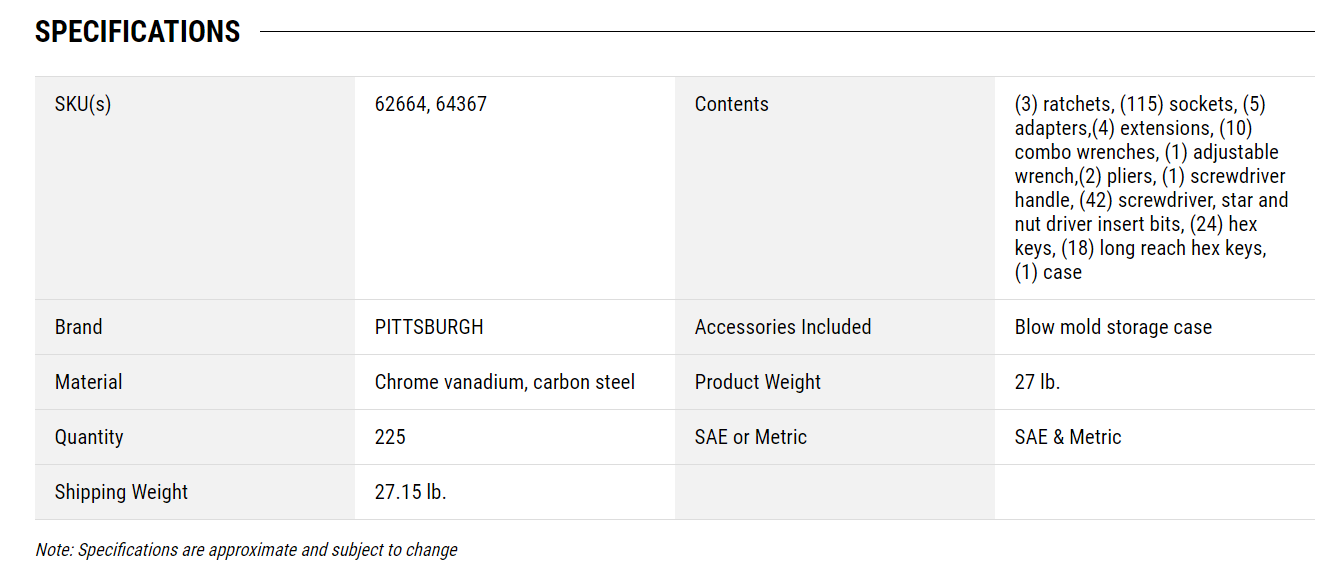1338x567 pixels.
Task: Select the Material label cell
Action: coord(195,382)
